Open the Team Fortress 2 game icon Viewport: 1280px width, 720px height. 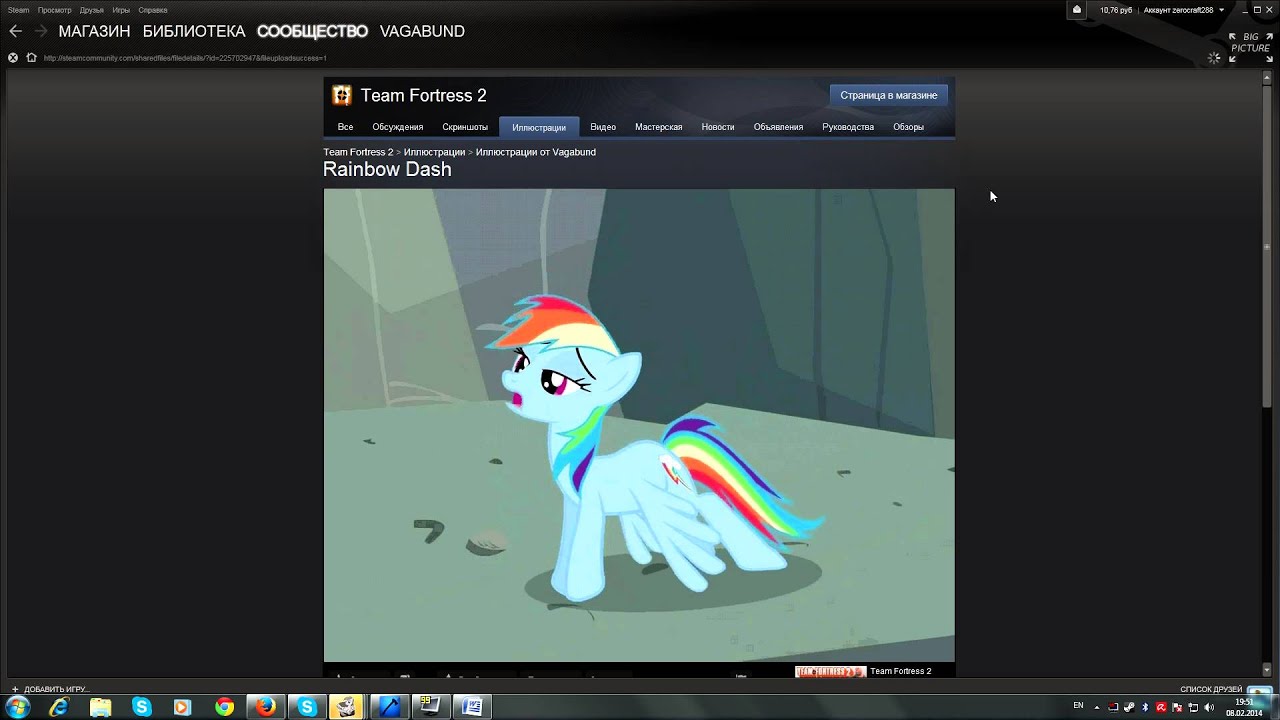(x=342, y=95)
